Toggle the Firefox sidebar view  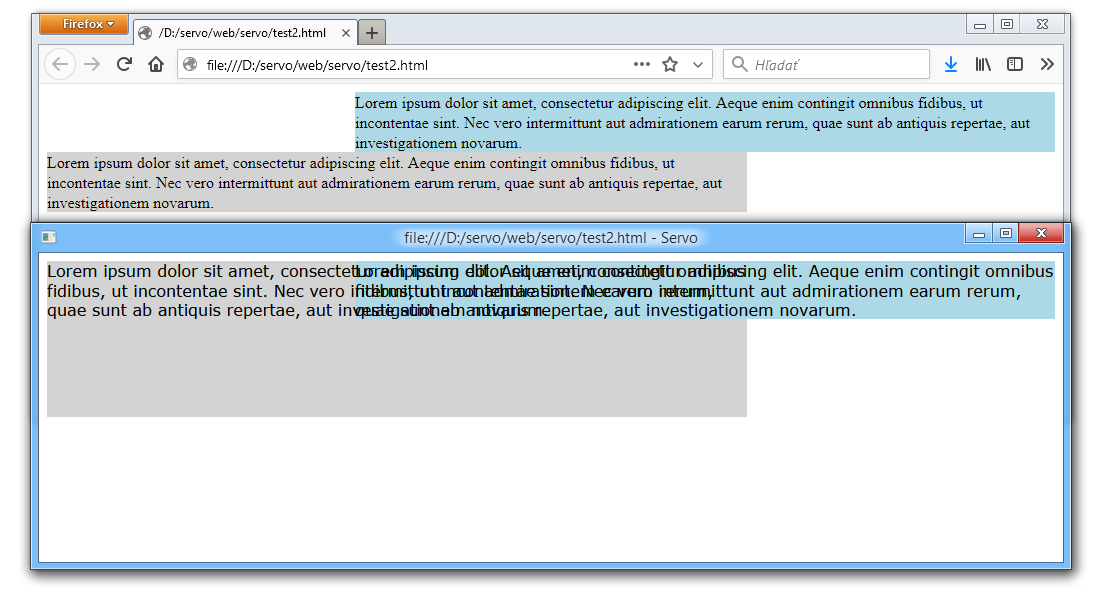(1015, 64)
